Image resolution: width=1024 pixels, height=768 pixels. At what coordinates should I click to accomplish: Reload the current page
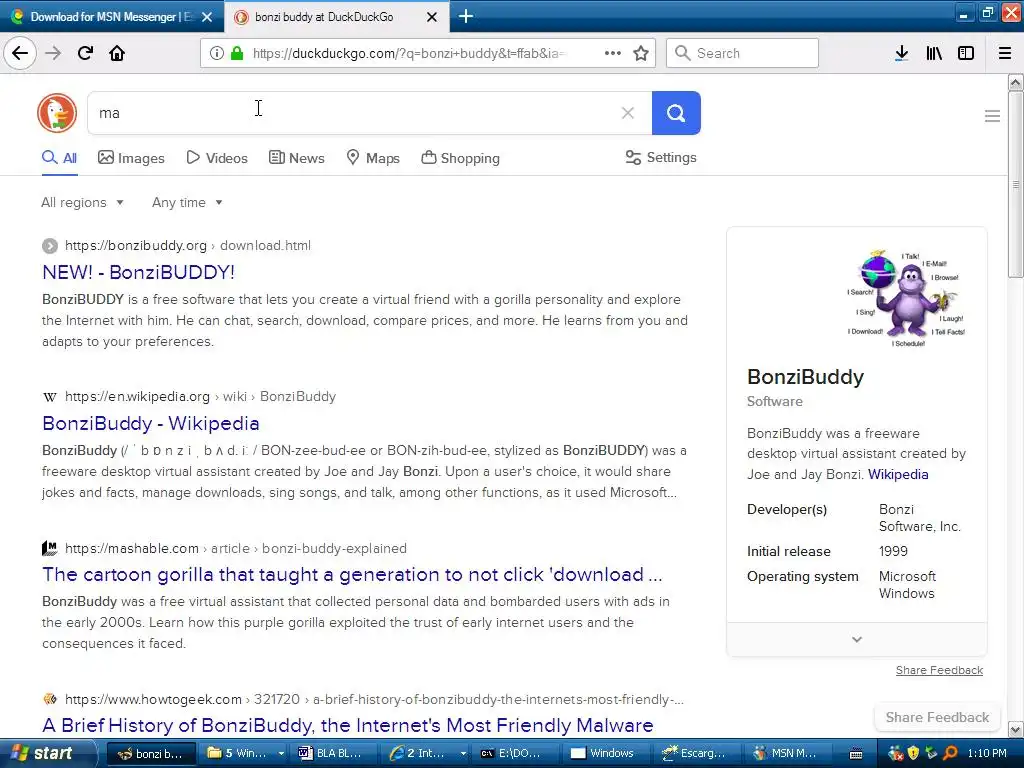(85, 53)
